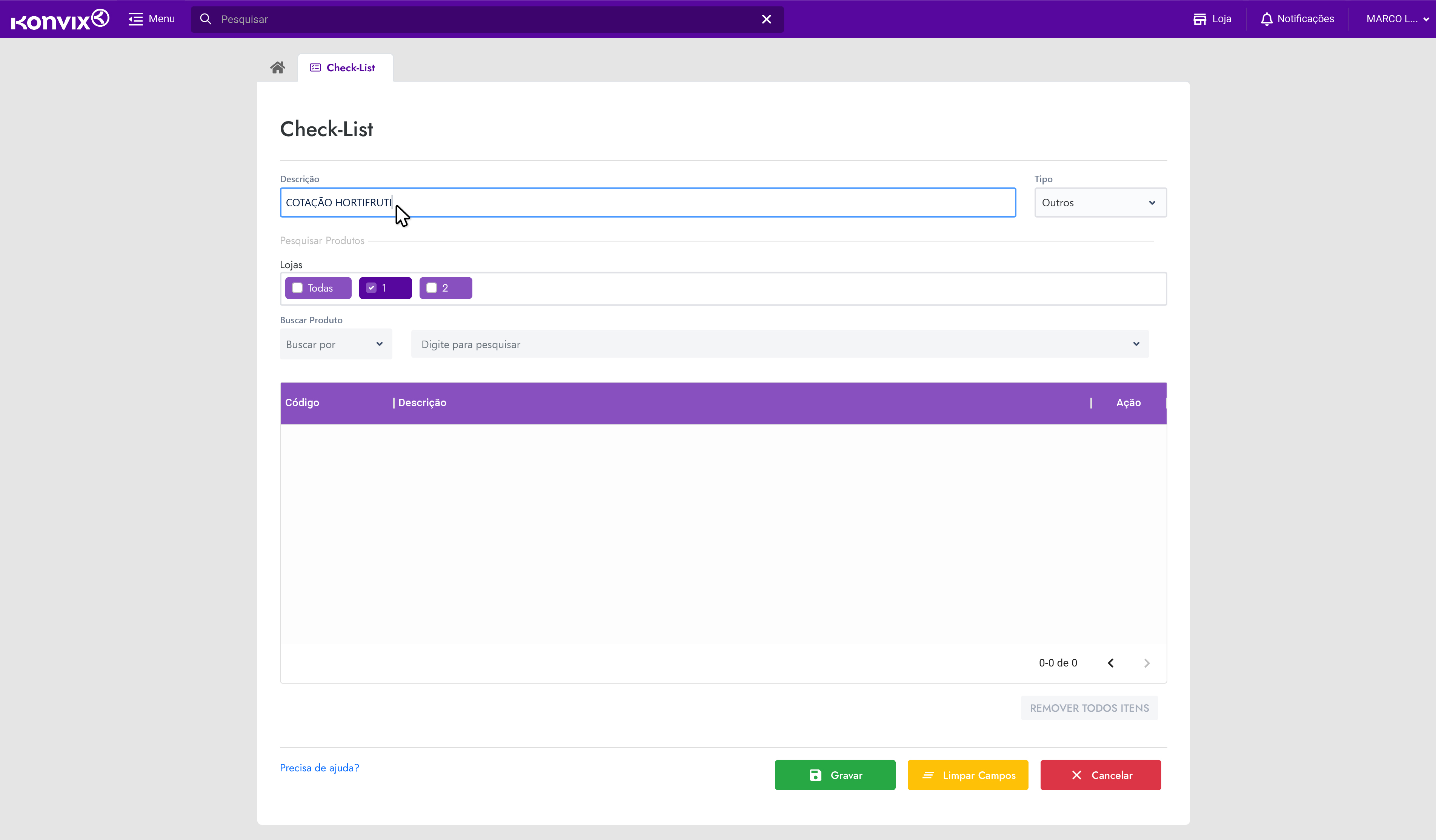Image resolution: width=1436 pixels, height=840 pixels.
Task: Open the Tipo dropdown showing Outros
Action: point(1100,203)
